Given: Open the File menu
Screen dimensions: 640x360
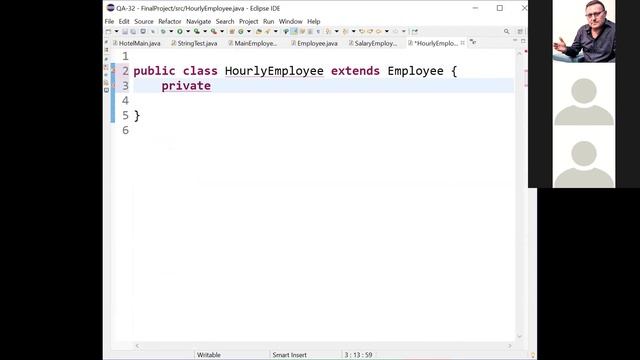Looking at the screenshot, I should pyautogui.click(x=109, y=21).
